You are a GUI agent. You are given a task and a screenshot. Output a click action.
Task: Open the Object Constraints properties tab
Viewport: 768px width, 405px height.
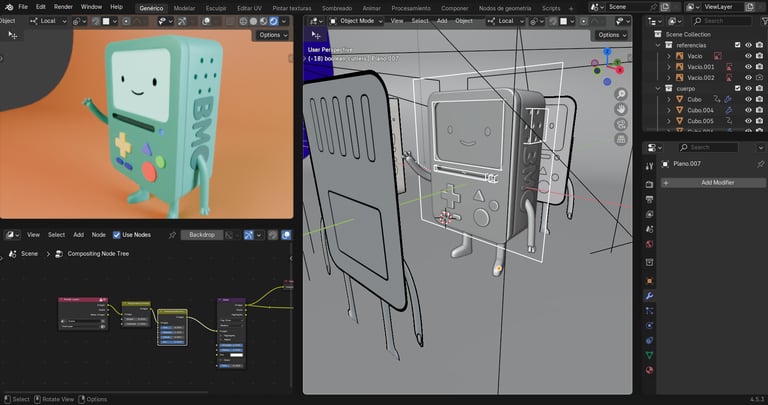point(649,340)
